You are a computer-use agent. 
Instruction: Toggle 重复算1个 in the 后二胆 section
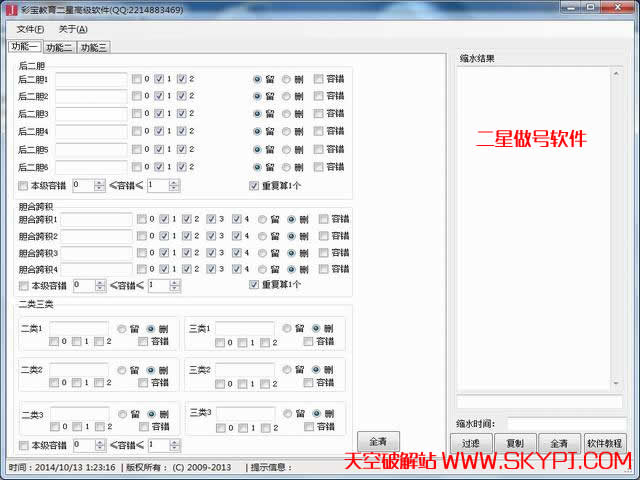pyautogui.click(x=254, y=185)
